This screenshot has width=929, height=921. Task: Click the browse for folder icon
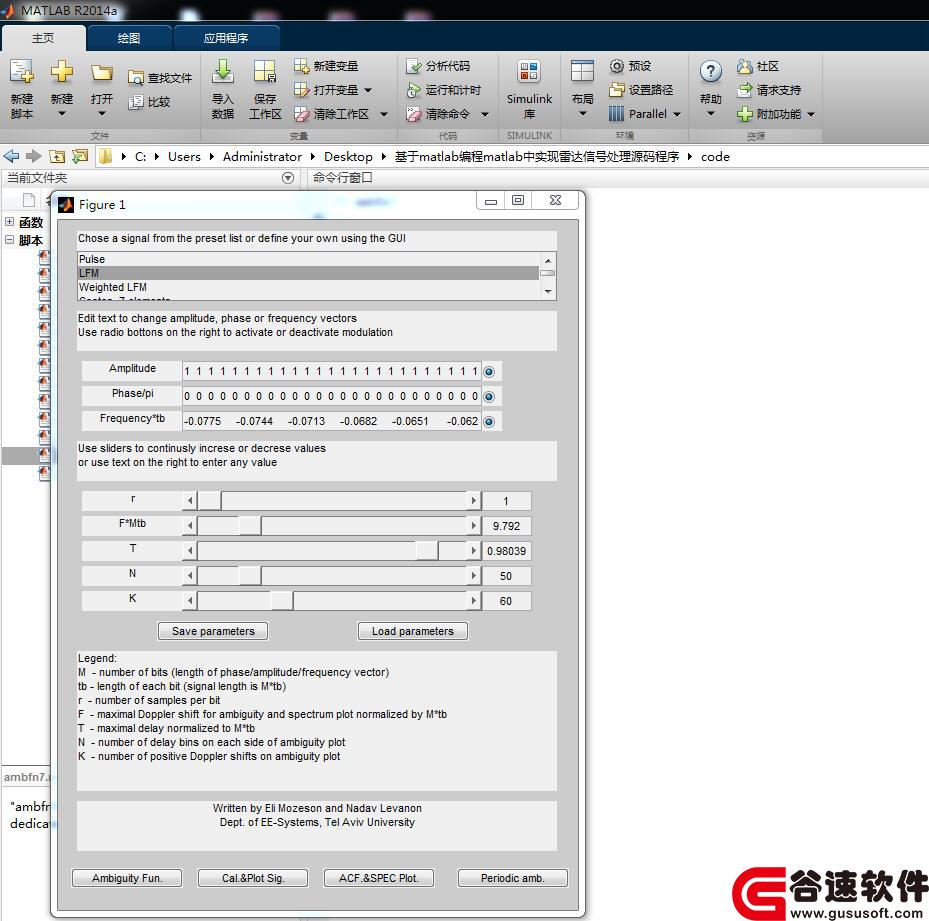79,156
